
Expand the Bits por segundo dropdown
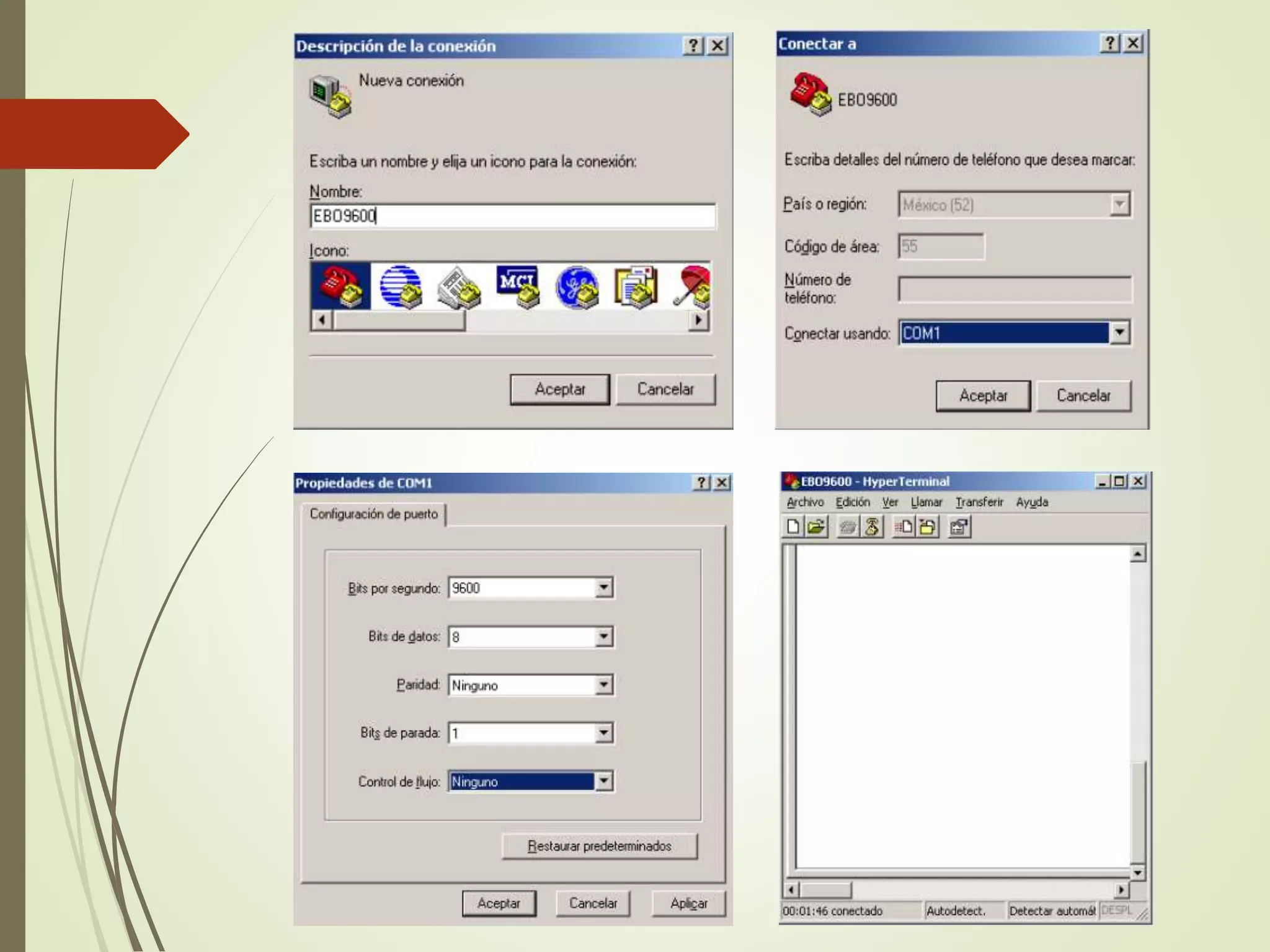pos(603,588)
